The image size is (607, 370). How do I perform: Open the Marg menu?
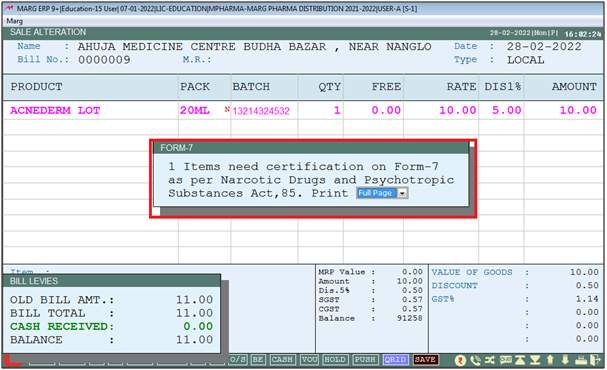[15, 21]
